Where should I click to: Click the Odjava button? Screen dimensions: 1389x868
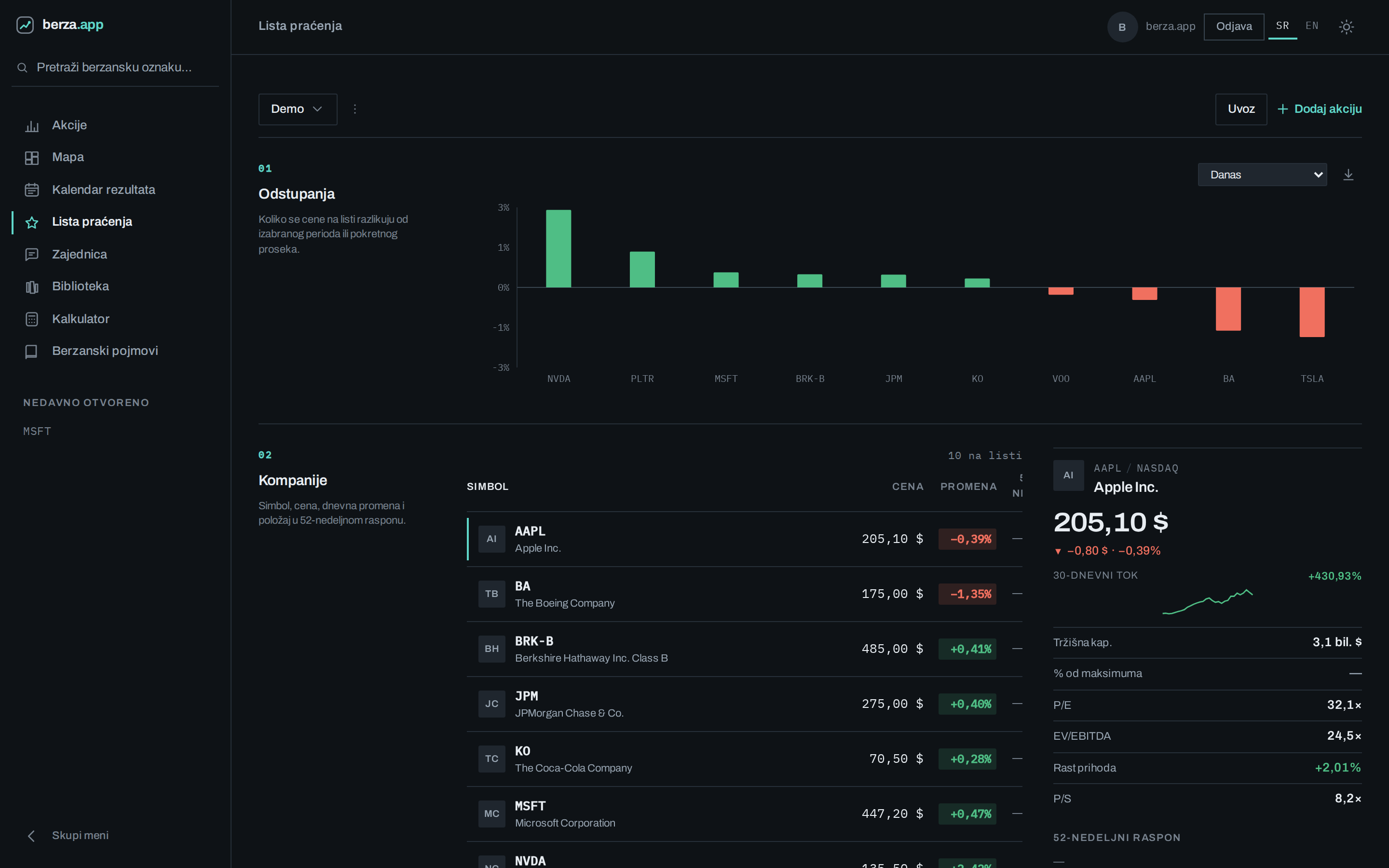(x=1234, y=27)
